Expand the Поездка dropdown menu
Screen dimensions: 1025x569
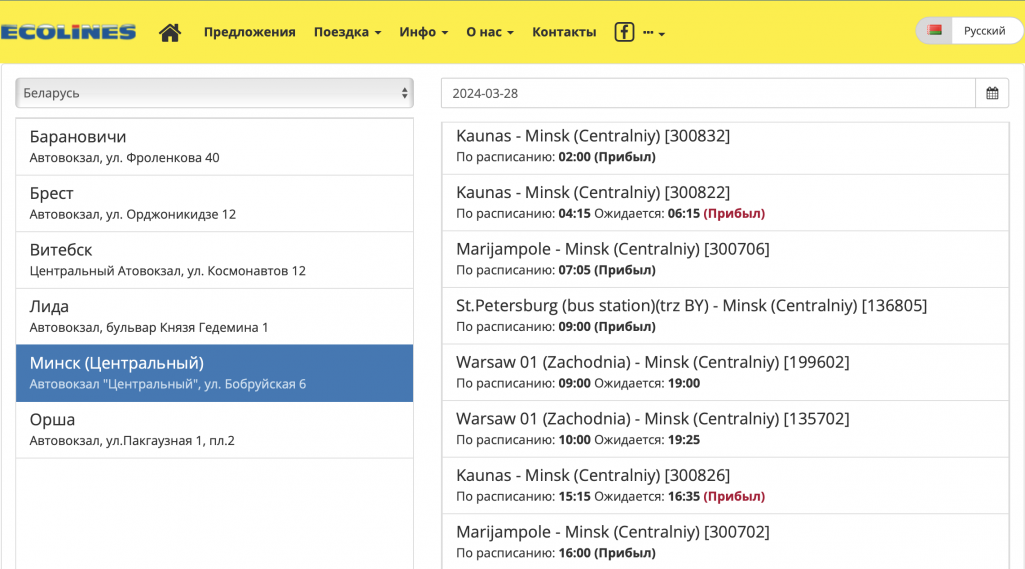(347, 32)
